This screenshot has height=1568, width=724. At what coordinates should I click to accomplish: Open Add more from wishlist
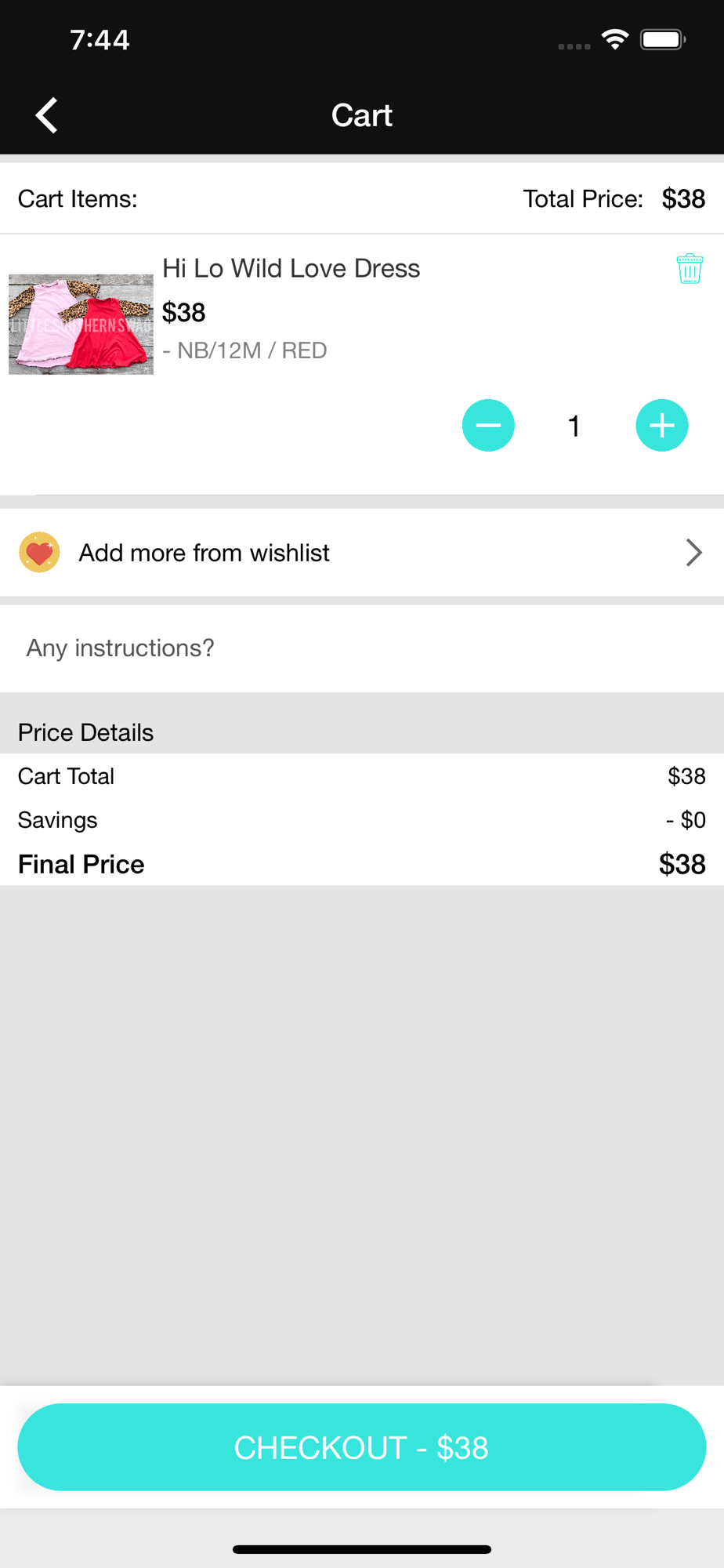pos(362,553)
